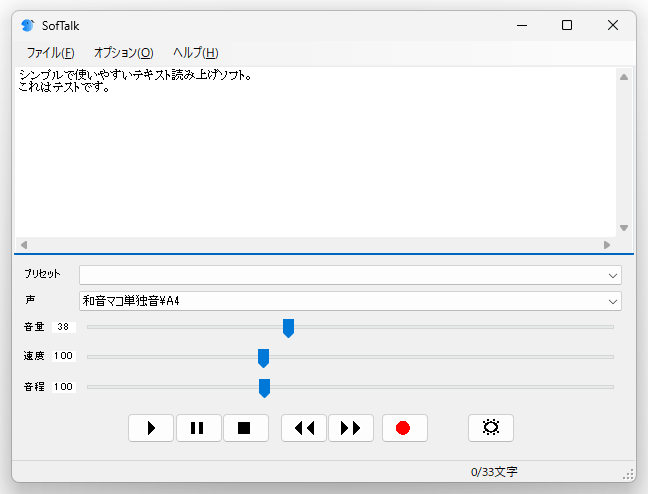
Task: Click the fast-forward button
Action: tap(351, 428)
